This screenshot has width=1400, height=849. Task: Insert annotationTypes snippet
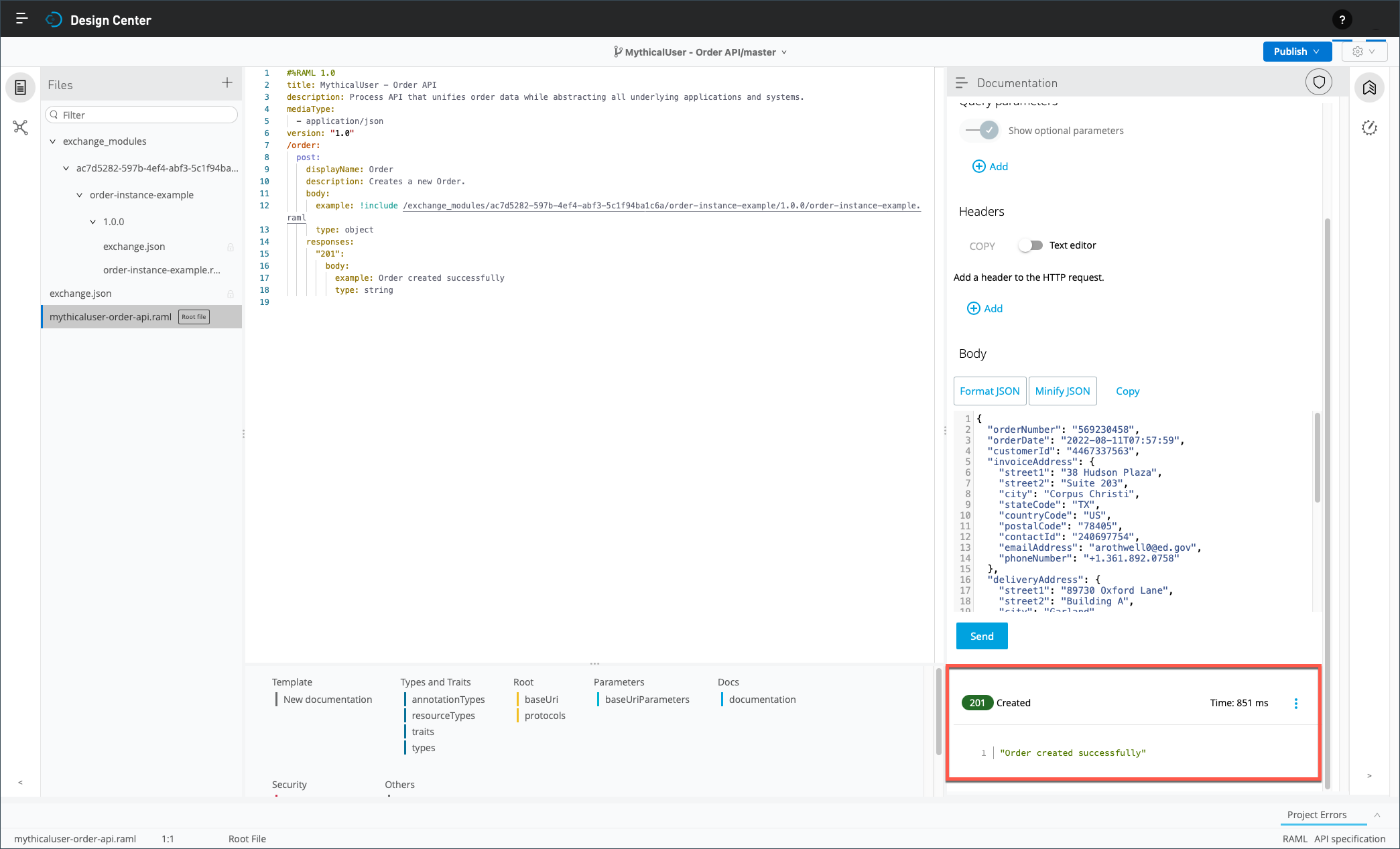(x=448, y=700)
